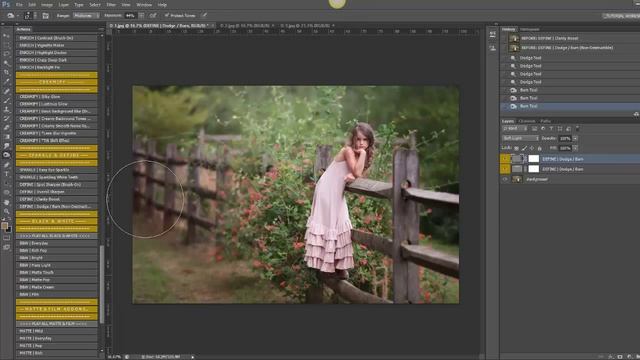Screen dimensions: 640x360
Task: Select the Crop tool
Action: (7, 73)
